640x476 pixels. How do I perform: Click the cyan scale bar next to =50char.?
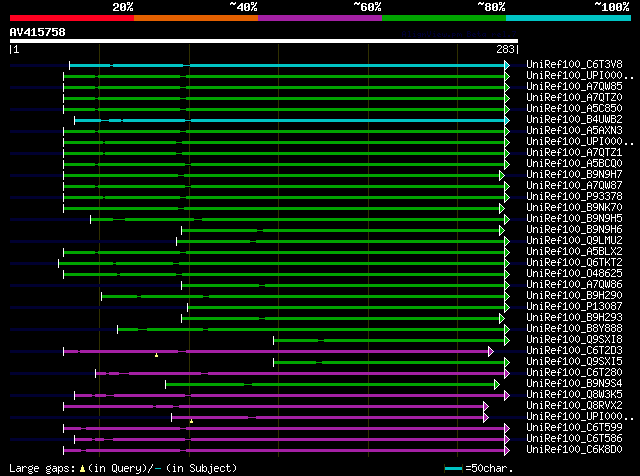click(x=453, y=468)
